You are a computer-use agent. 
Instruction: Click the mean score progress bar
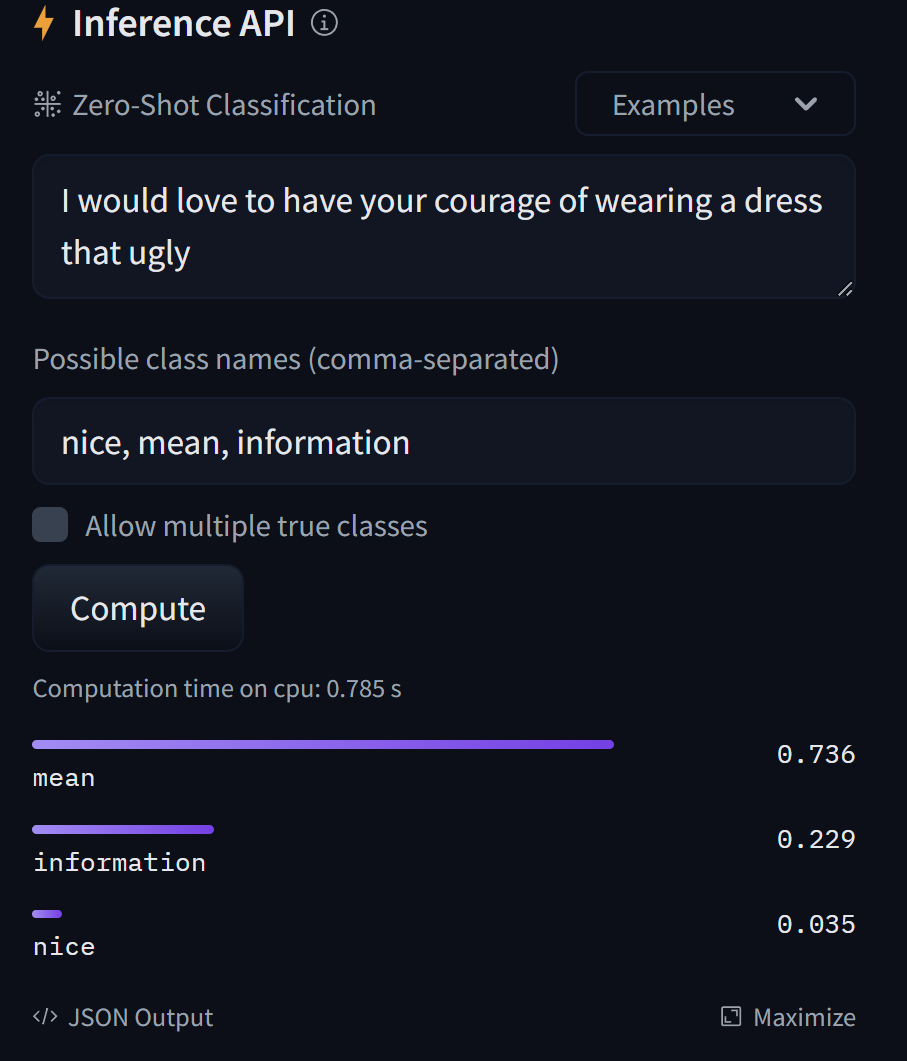point(322,744)
